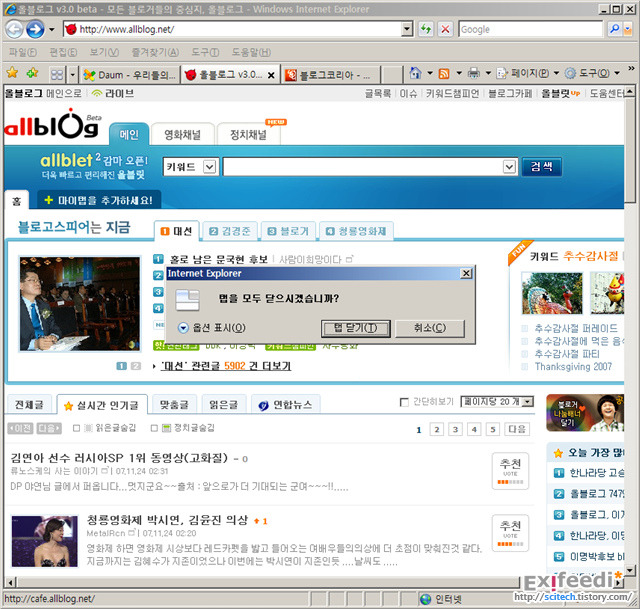Select the 정치채널 channel tab
Image resolution: width=640 pixels, height=609 pixels.
[x=248, y=135]
